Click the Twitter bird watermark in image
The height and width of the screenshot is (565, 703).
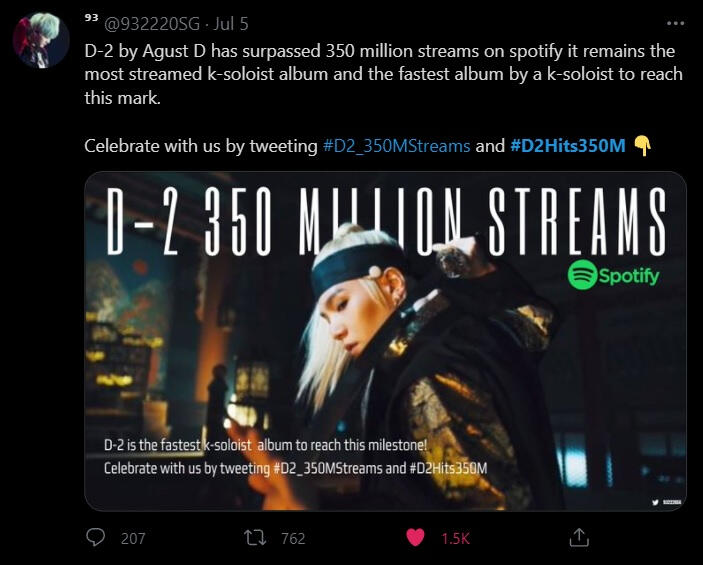pos(655,502)
